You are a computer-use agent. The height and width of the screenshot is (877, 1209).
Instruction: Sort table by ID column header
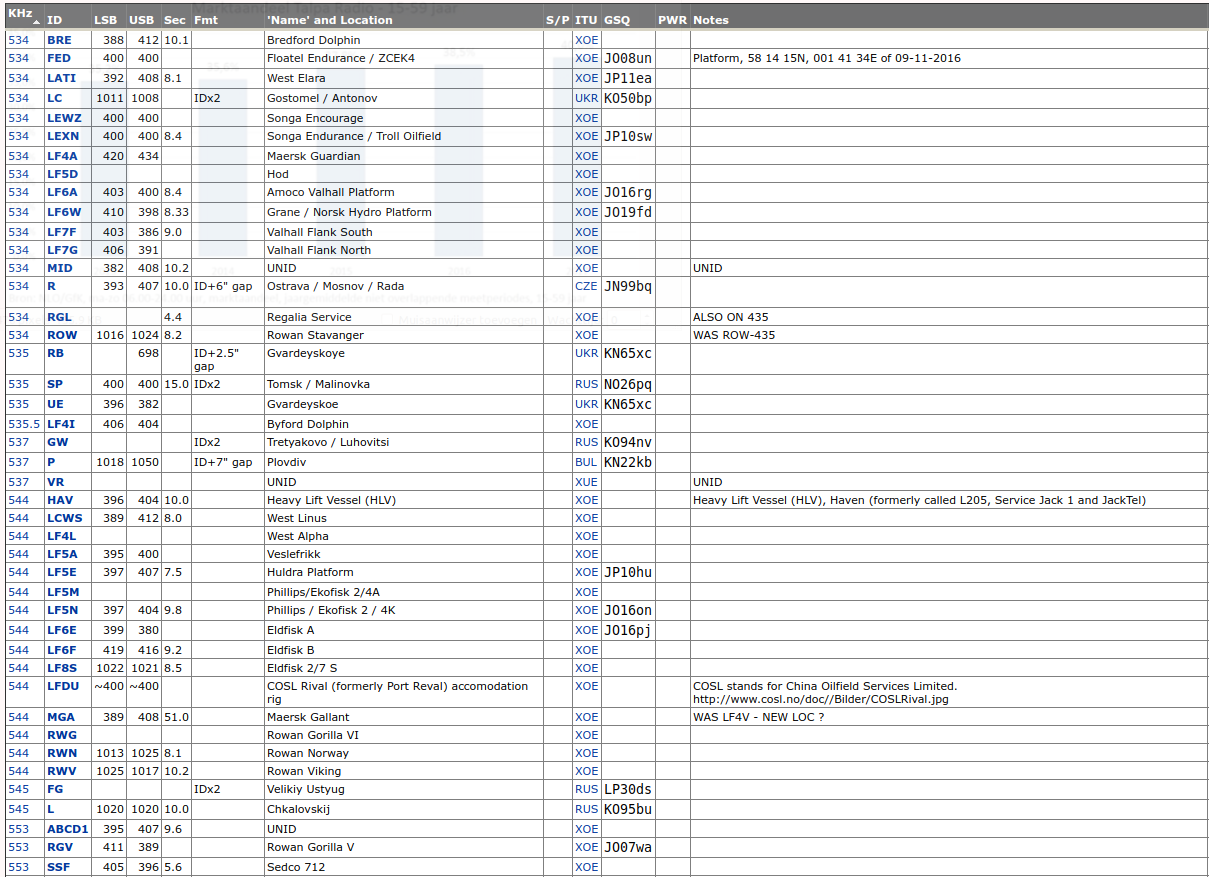(x=54, y=20)
